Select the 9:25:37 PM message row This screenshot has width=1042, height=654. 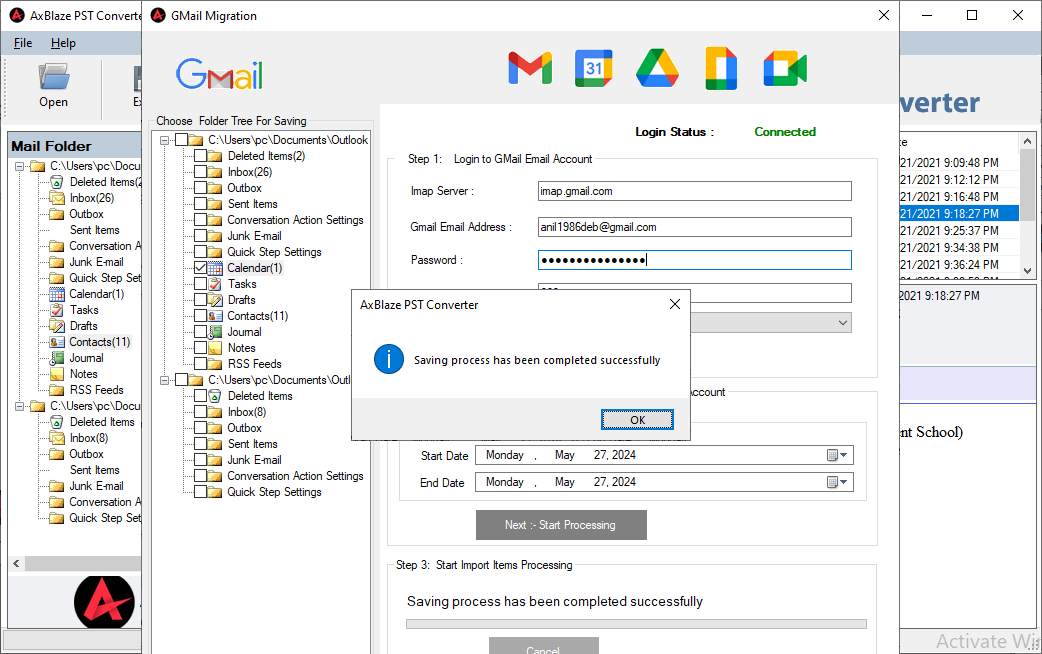[959, 231]
